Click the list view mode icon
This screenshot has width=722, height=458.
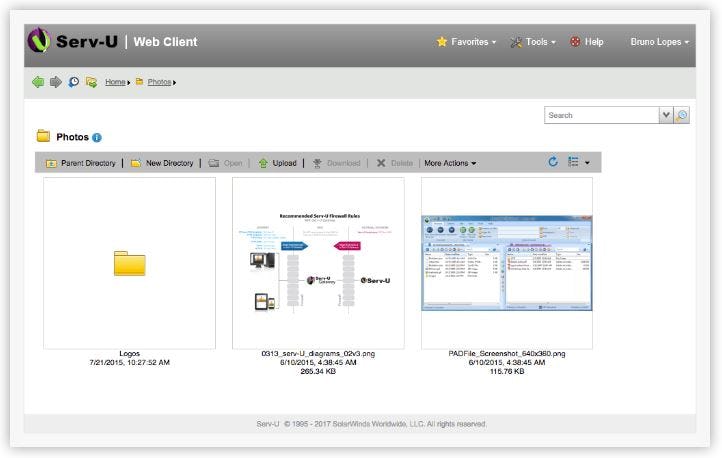(573, 162)
